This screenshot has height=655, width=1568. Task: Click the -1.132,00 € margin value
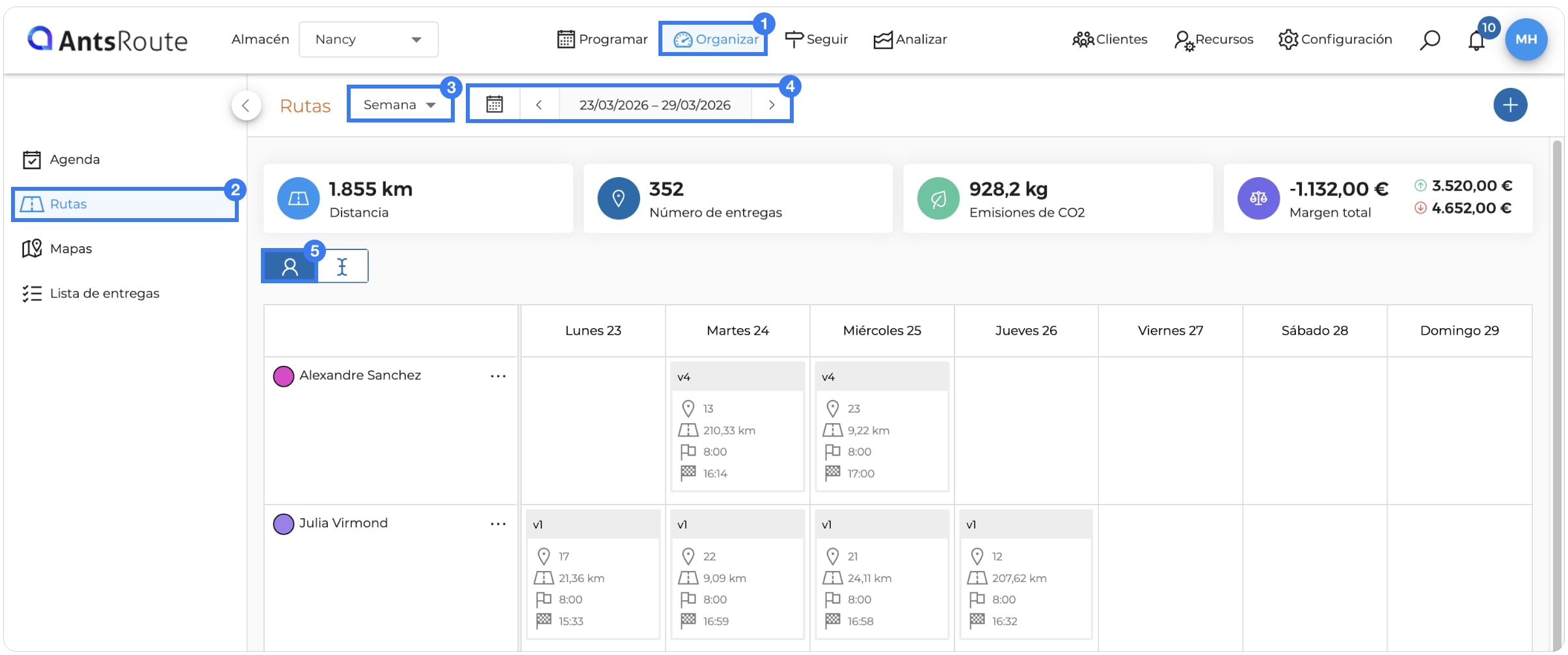(1339, 189)
